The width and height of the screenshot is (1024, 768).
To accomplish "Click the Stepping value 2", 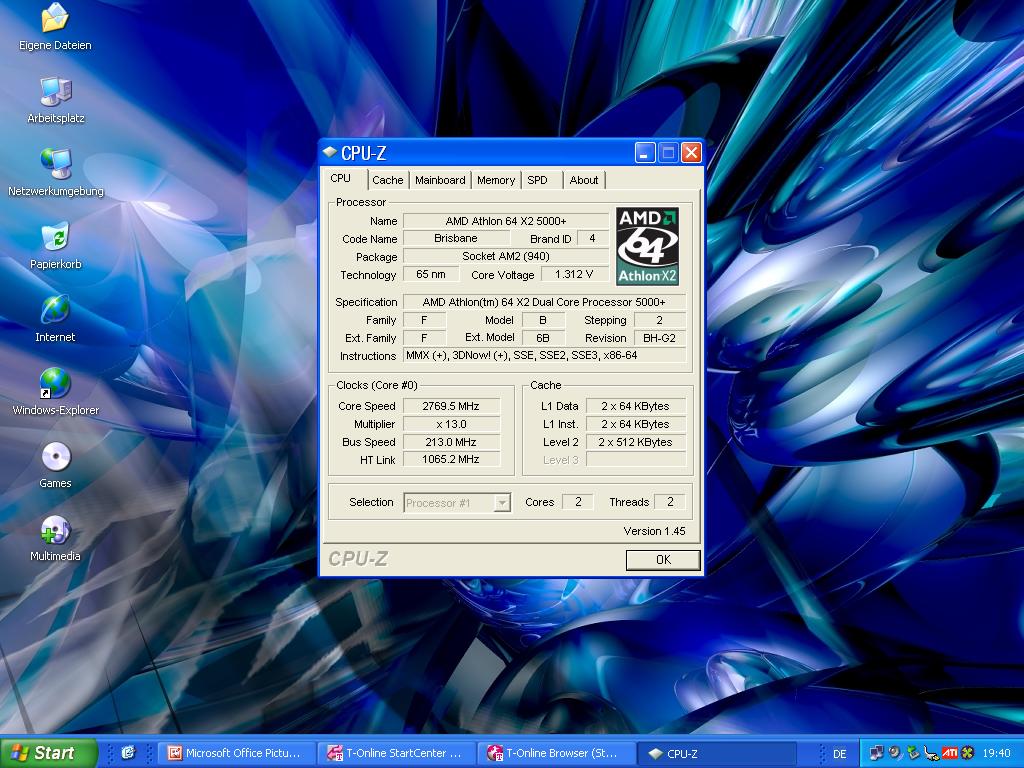I will [660, 320].
